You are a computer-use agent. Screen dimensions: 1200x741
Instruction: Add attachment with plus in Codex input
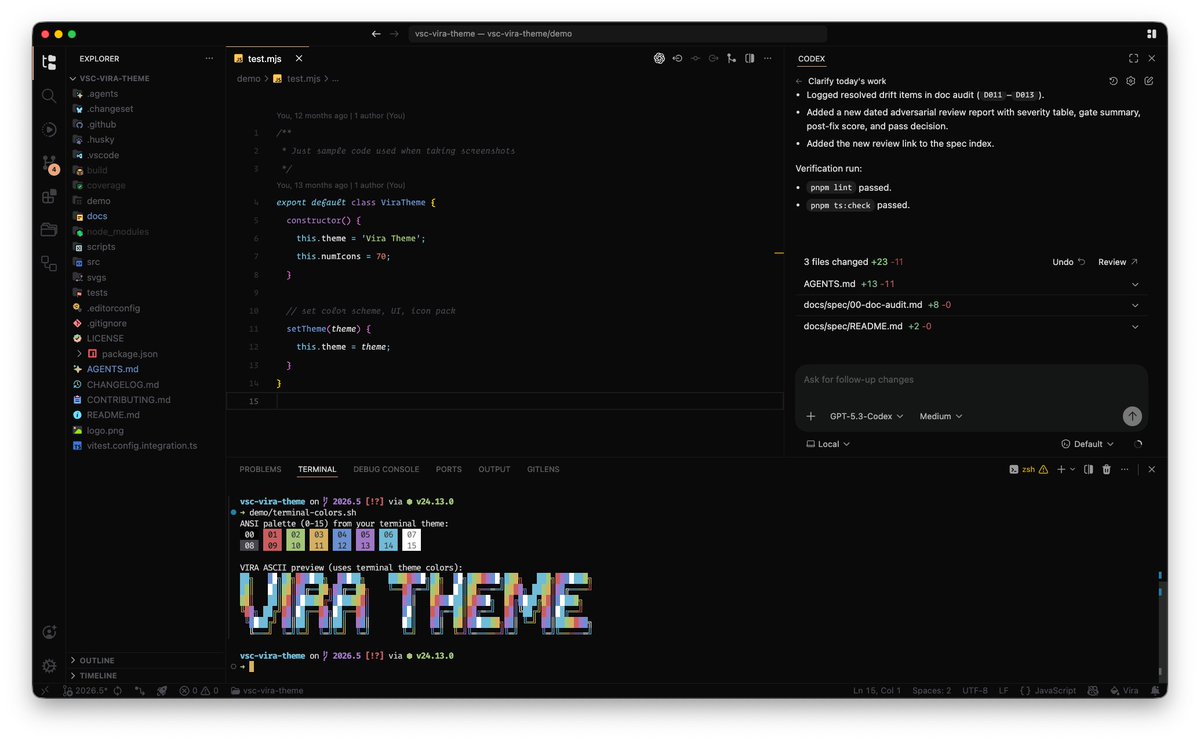(810, 416)
